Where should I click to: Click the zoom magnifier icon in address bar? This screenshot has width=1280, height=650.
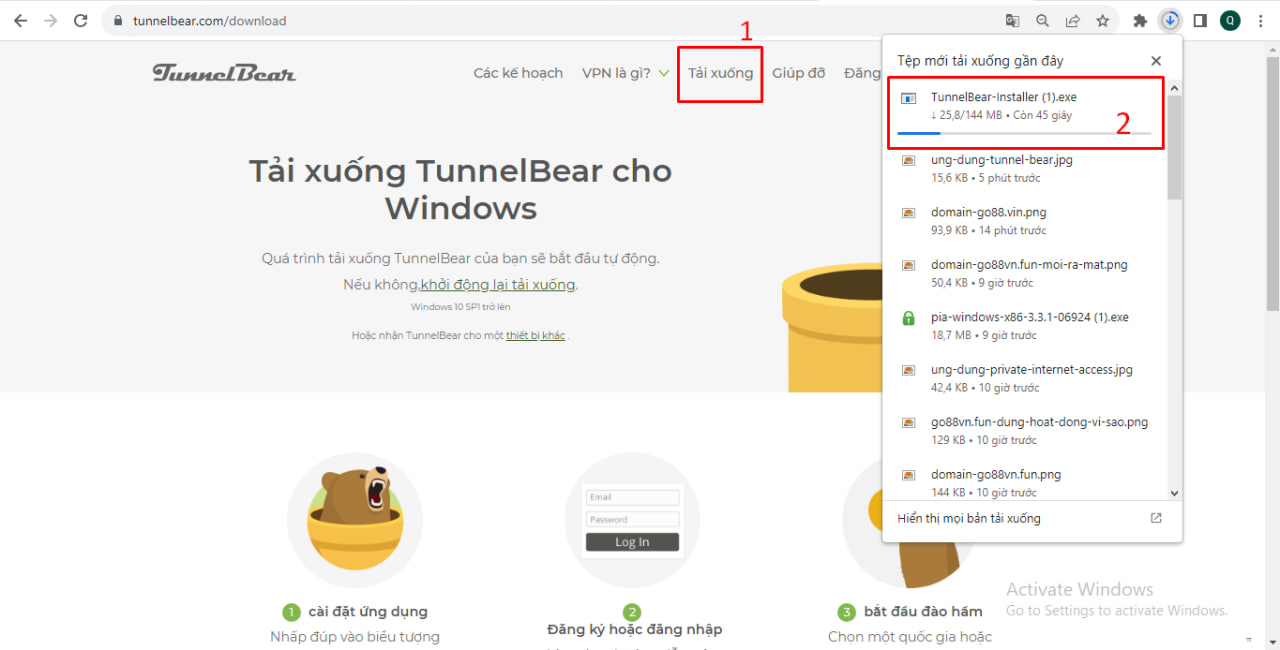(x=1043, y=20)
